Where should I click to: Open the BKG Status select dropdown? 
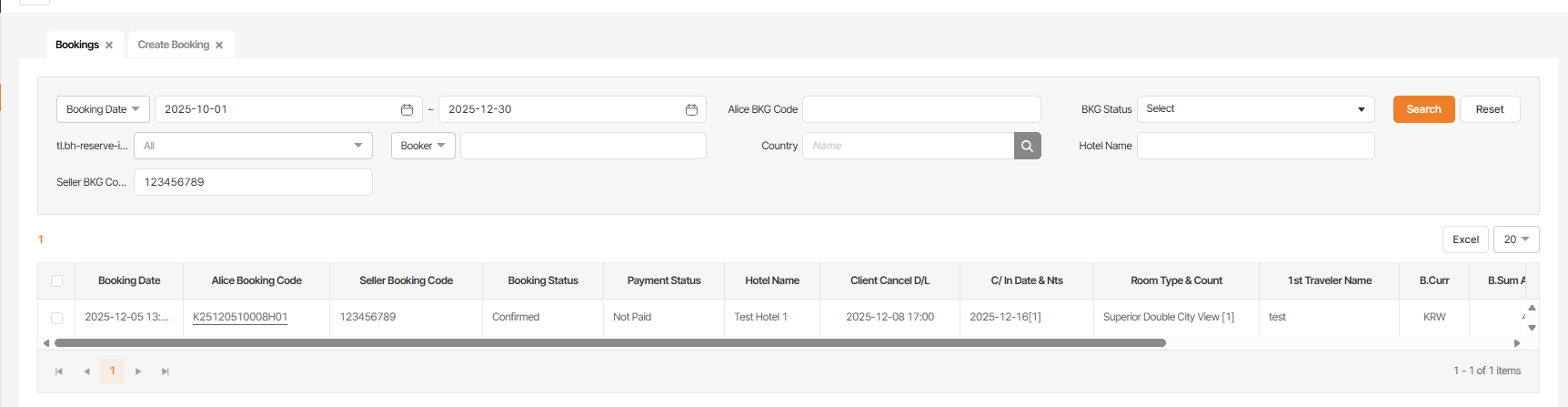click(x=1254, y=109)
